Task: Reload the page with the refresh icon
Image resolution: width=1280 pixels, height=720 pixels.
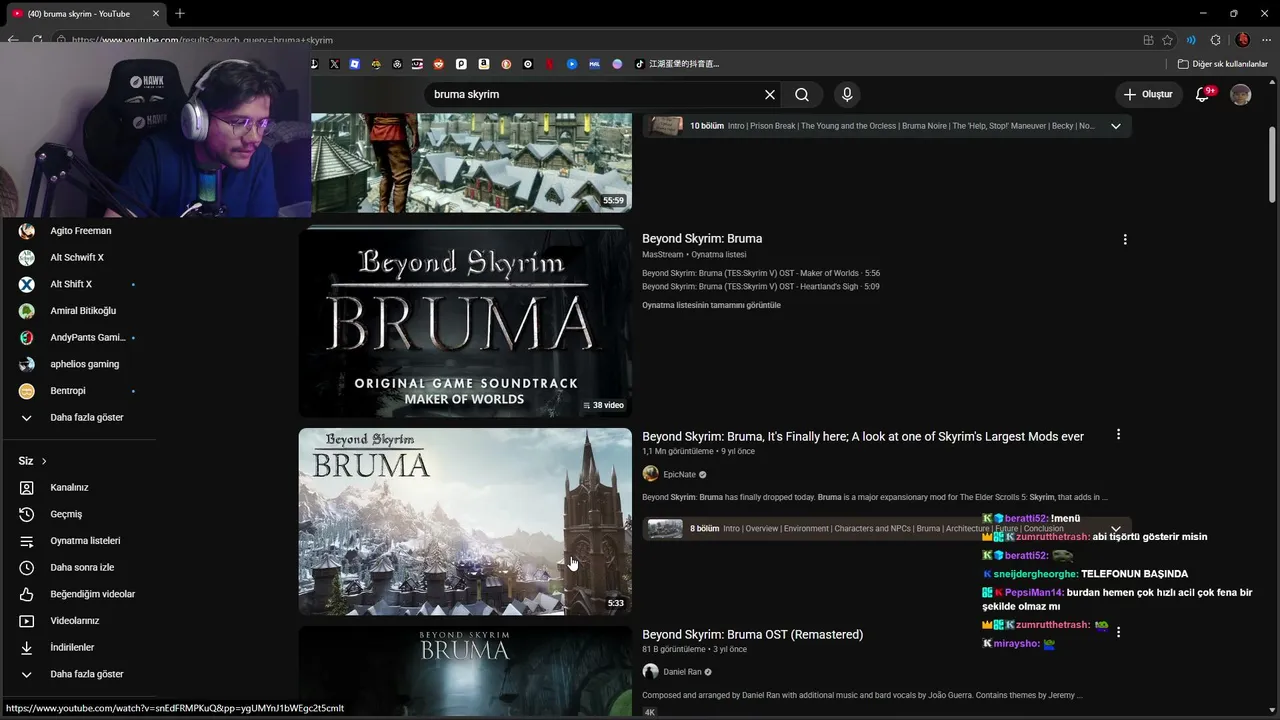Action: [x=37, y=40]
